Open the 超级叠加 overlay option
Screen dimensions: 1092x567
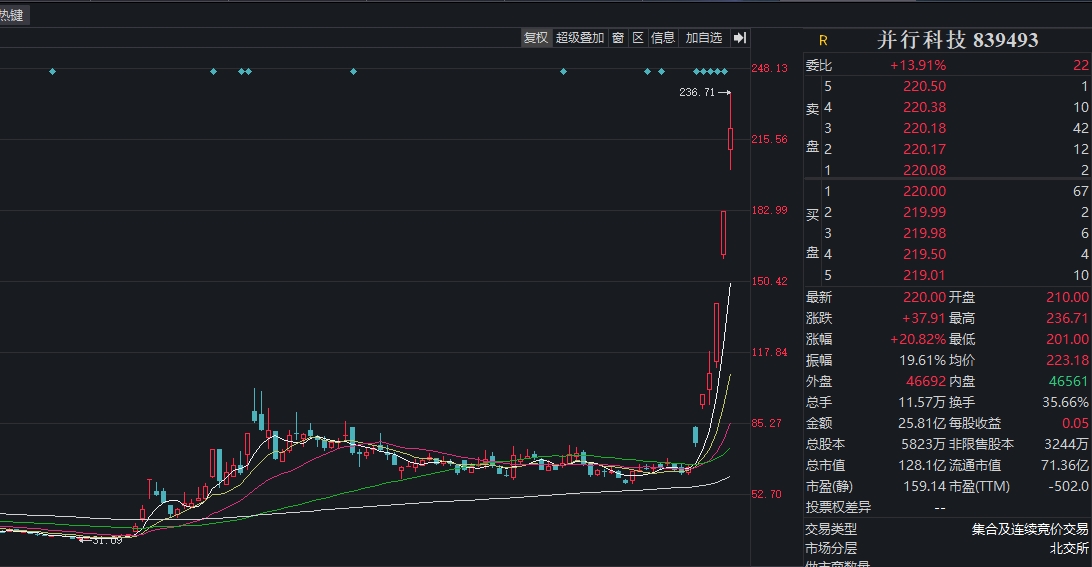(580, 38)
